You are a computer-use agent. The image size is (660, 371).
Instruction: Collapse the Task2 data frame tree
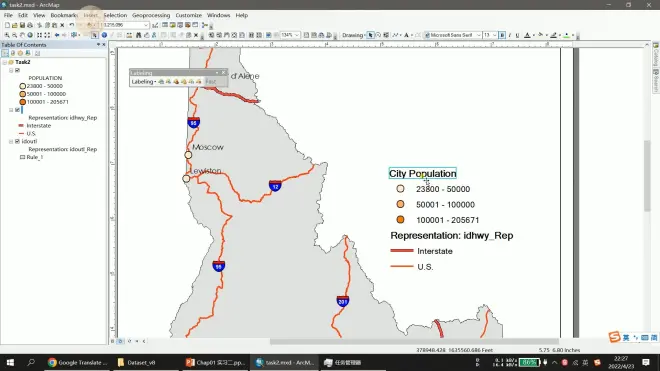5,62
